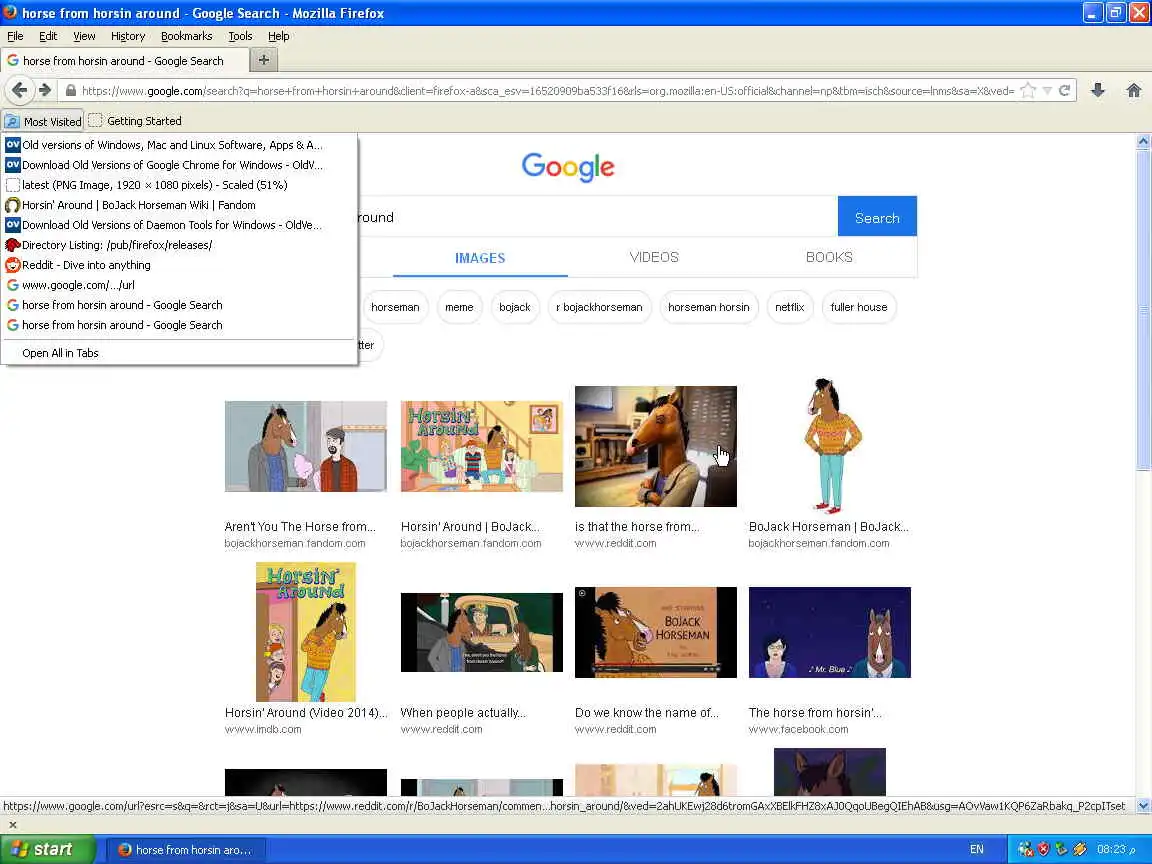1152x864 pixels.
Task: Open Reddit - Dive into anything entry
Action: [x=179, y=264]
